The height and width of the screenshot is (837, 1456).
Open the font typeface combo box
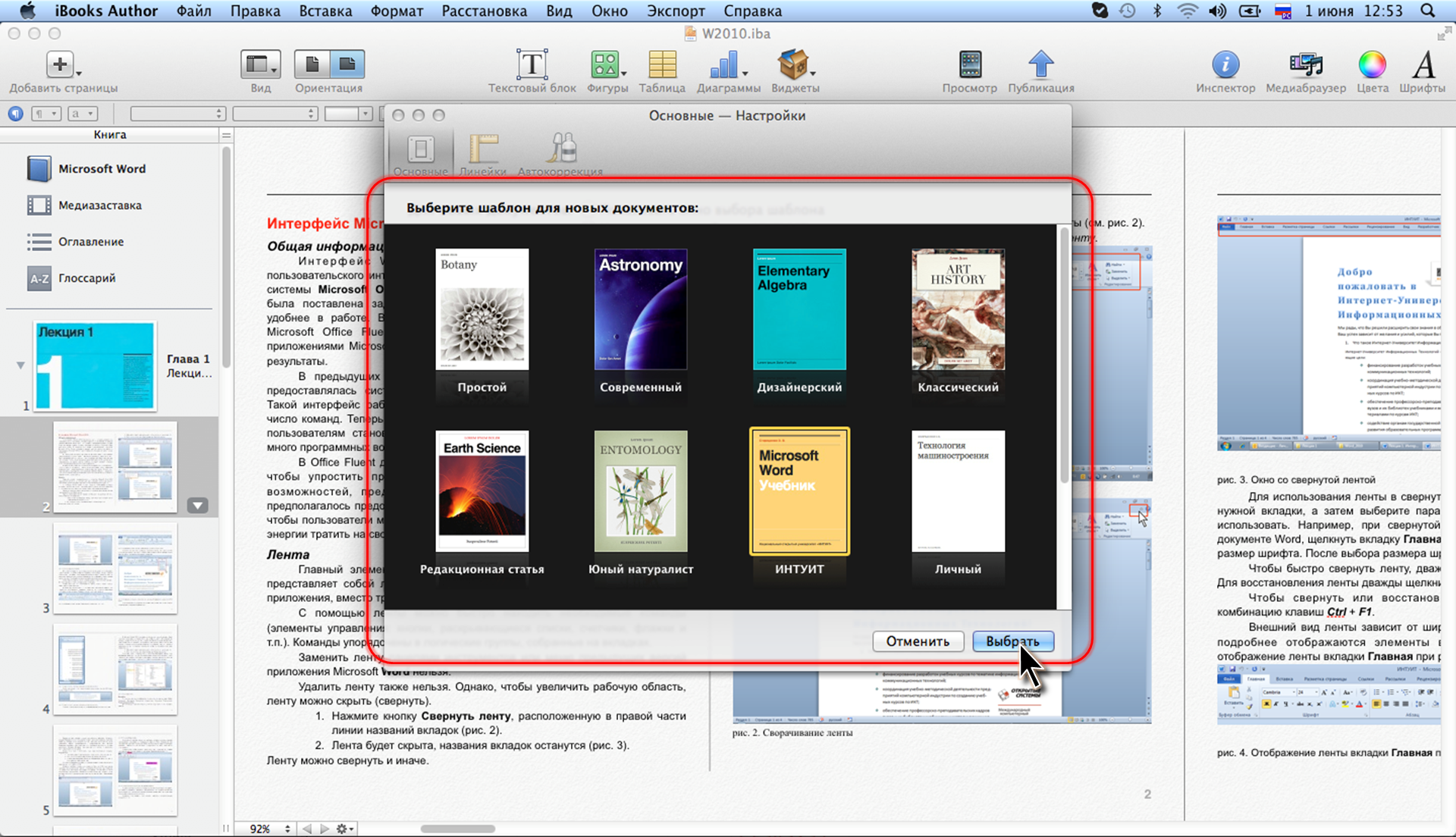[275, 114]
